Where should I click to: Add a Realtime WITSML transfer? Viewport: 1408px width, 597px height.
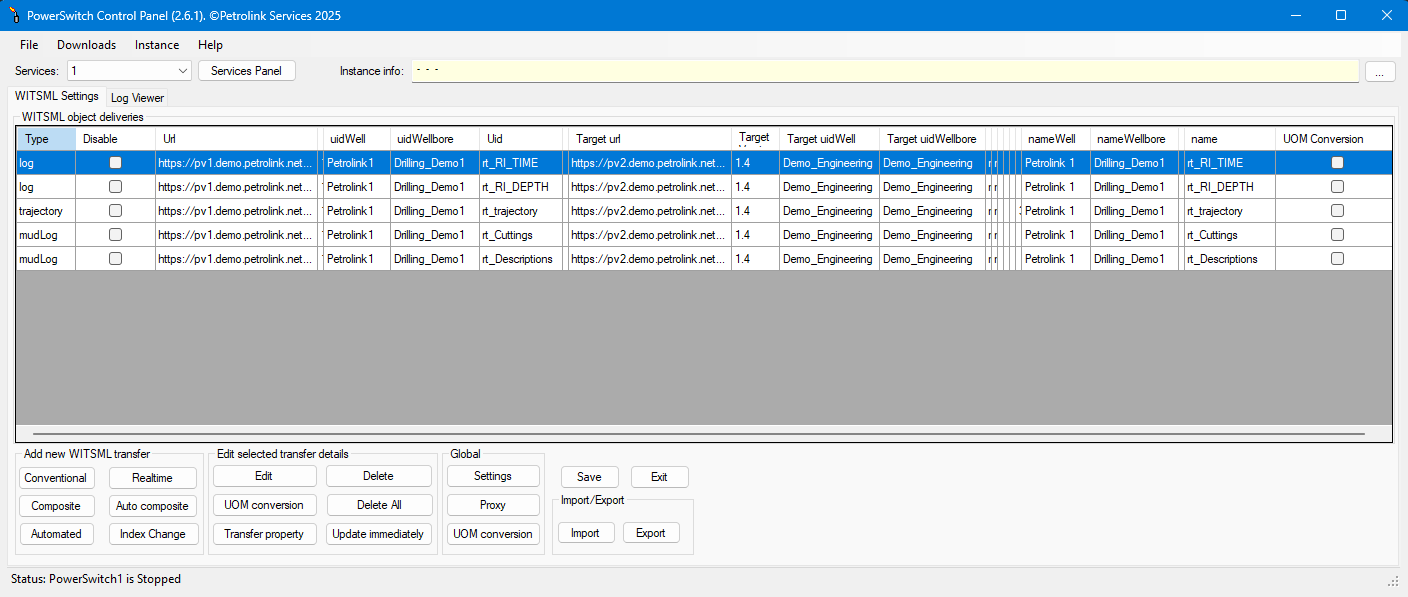[x=152, y=478]
